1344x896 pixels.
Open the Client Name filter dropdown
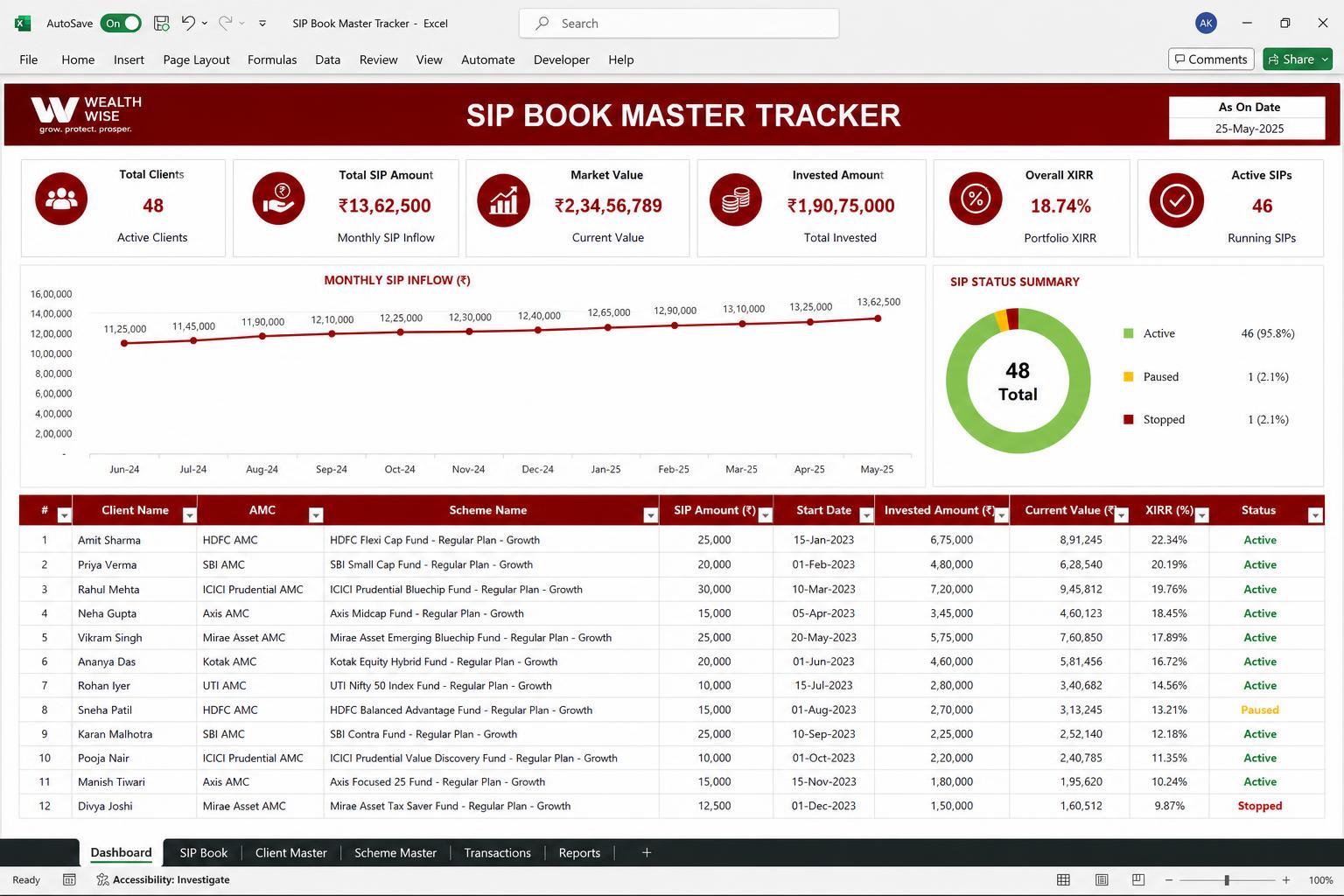(189, 515)
